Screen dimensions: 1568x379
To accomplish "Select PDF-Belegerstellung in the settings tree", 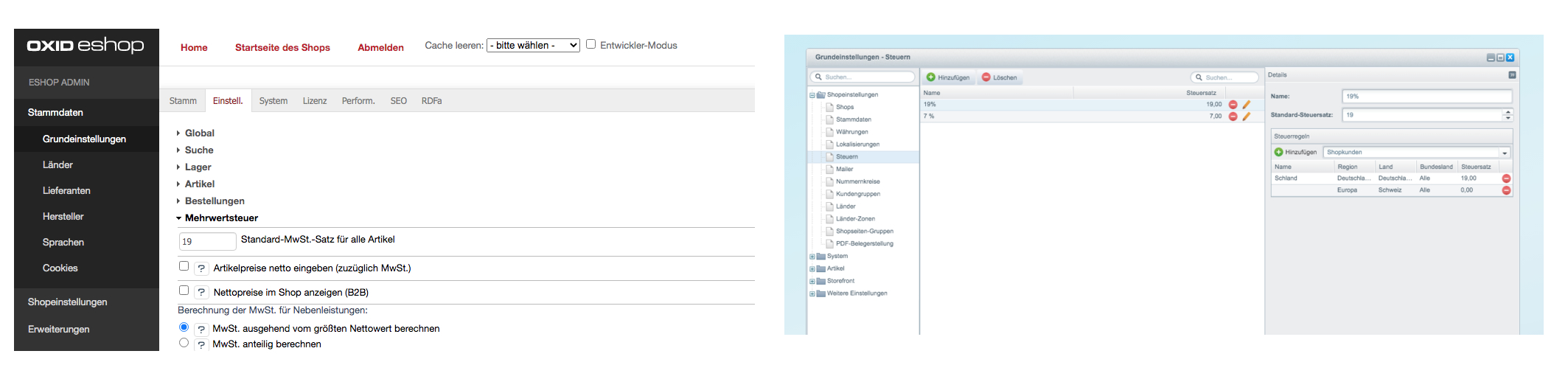I will pos(864,244).
